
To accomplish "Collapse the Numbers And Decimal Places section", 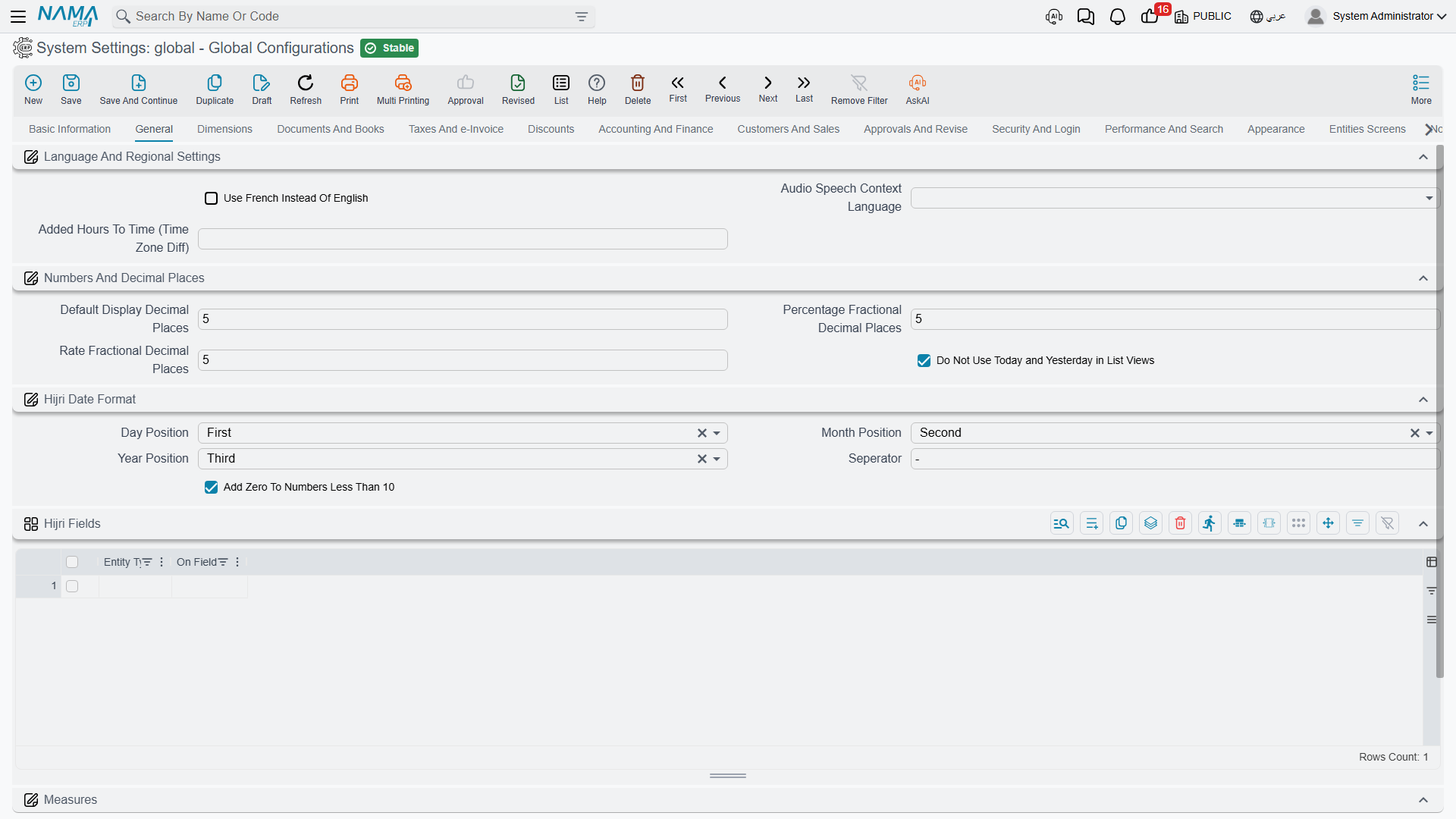I will point(1423,278).
